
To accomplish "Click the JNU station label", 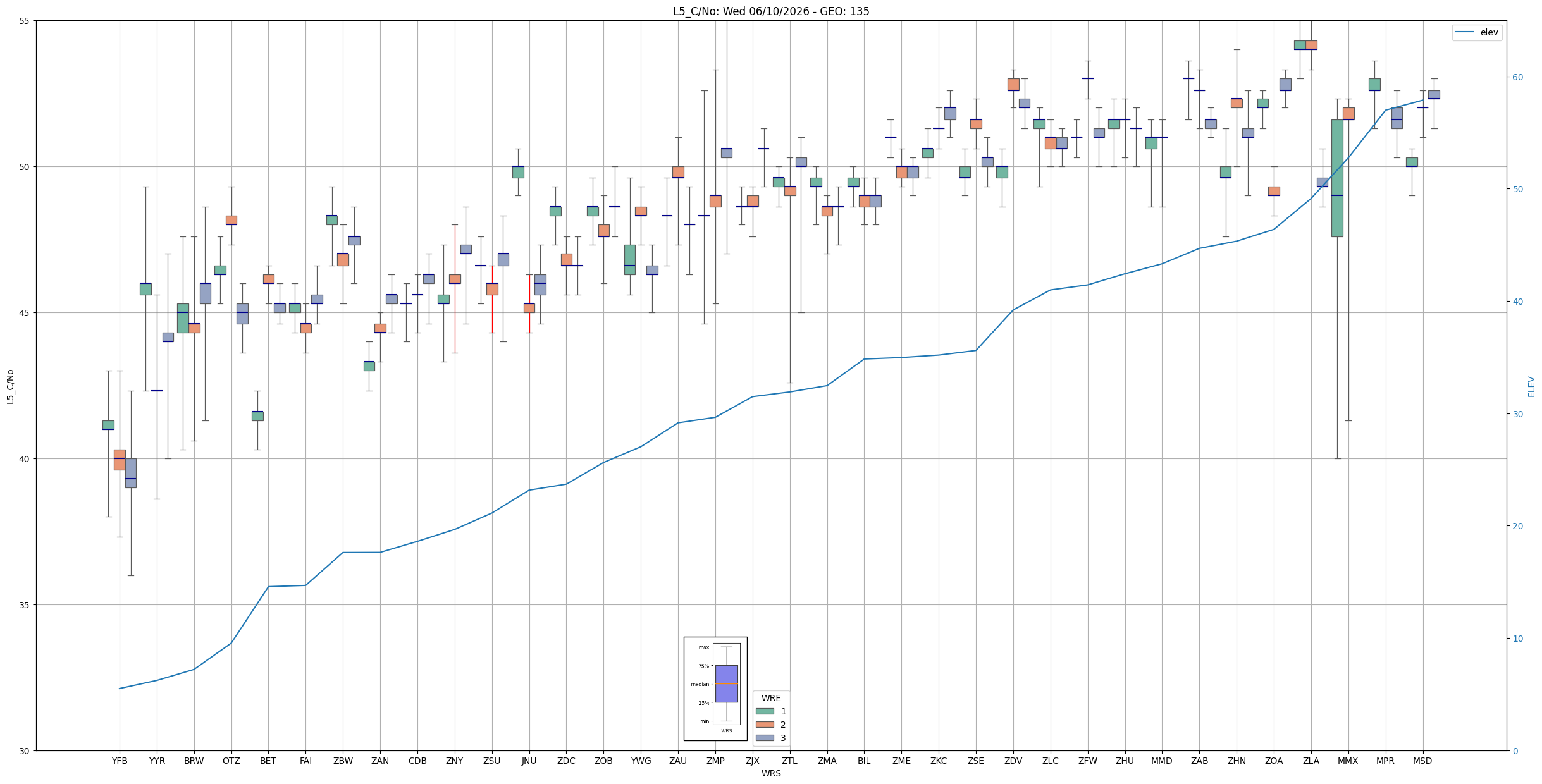I will tap(529, 761).
